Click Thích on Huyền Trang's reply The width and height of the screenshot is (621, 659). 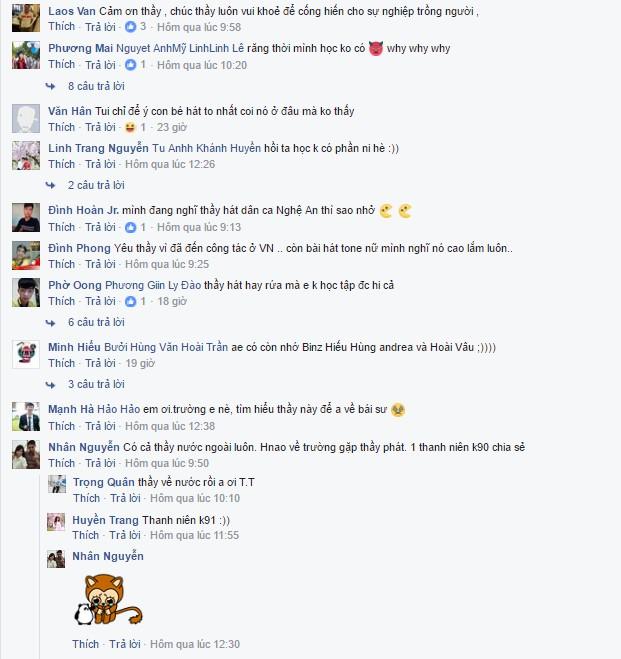pos(86,535)
